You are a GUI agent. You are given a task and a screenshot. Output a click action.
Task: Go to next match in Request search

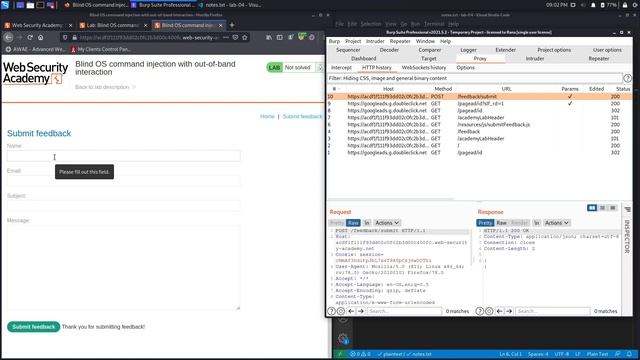click(361, 311)
